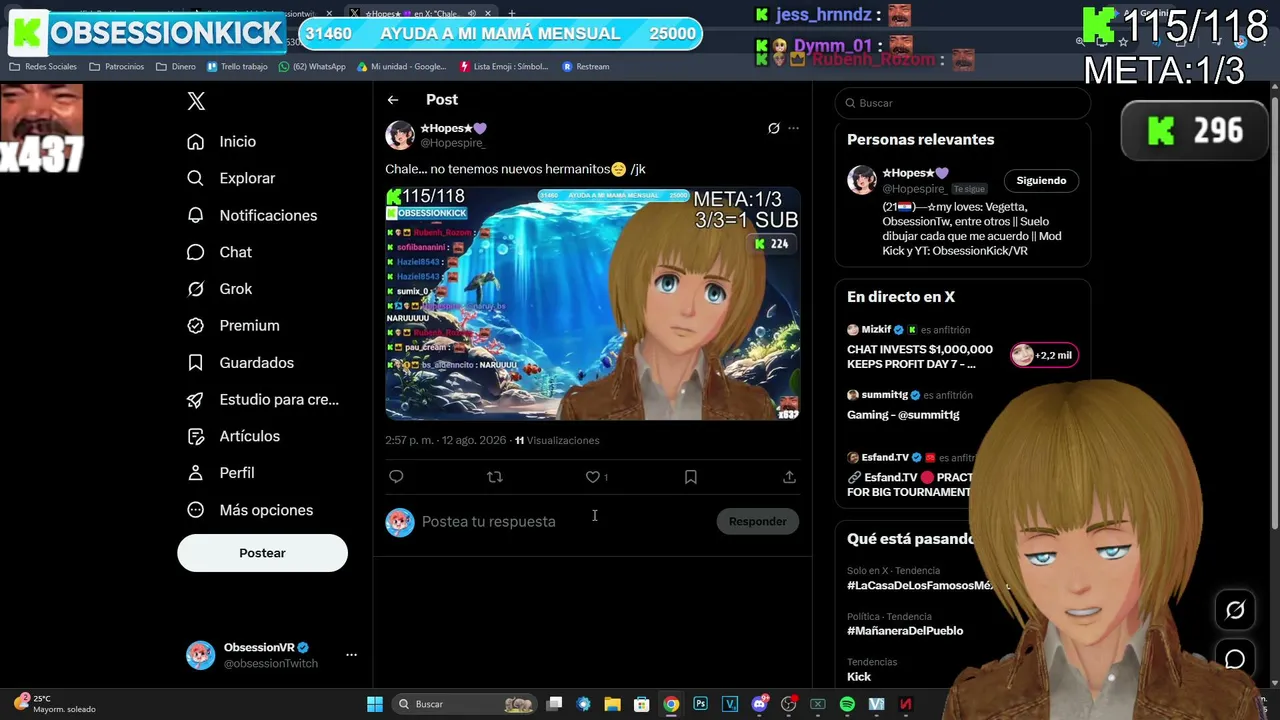This screenshot has height=720, width=1280.
Task: Open the weather widget showing 25°C
Action: point(56,704)
